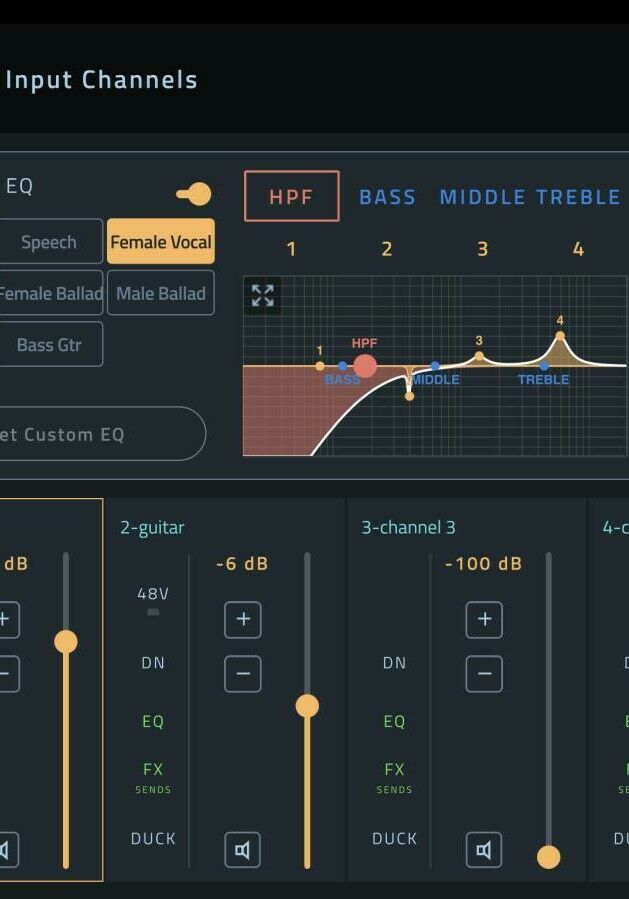
Task: Expand the EQ graph to fullscreen
Action: click(262, 295)
